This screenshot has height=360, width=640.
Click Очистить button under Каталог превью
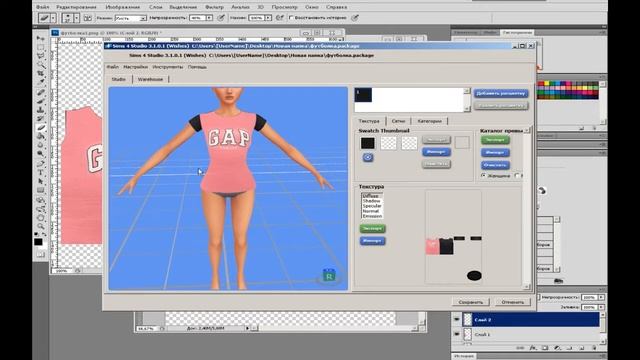(x=495, y=165)
